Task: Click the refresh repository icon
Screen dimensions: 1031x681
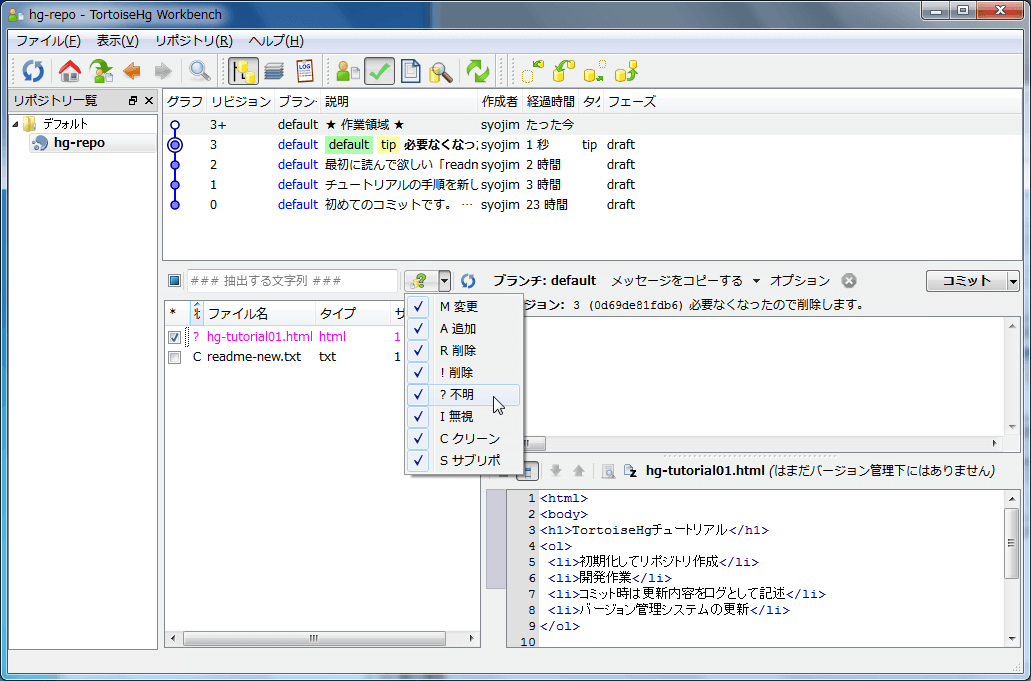Action: tap(32, 70)
